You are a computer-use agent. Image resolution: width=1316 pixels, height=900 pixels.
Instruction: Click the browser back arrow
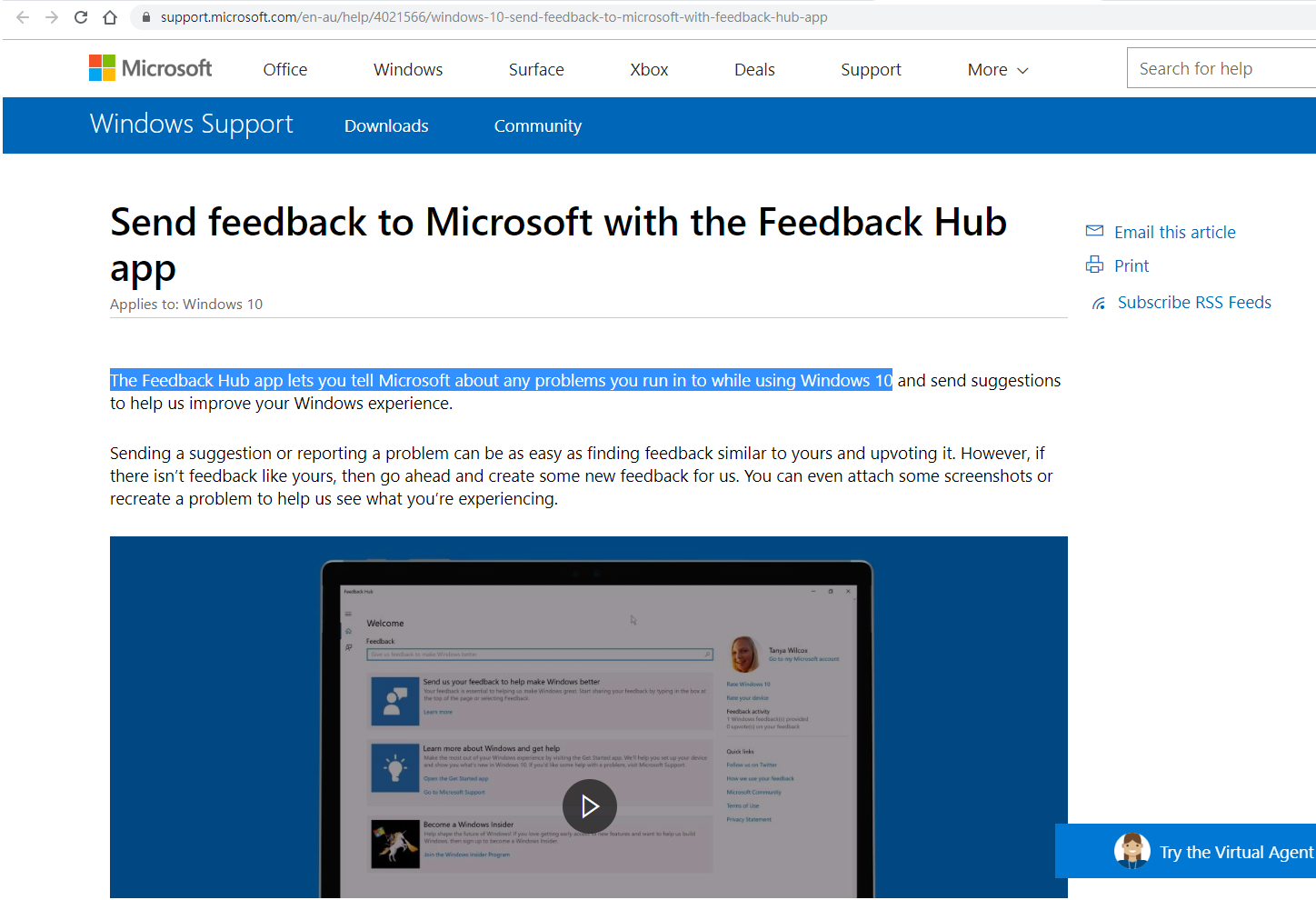pos(23,17)
